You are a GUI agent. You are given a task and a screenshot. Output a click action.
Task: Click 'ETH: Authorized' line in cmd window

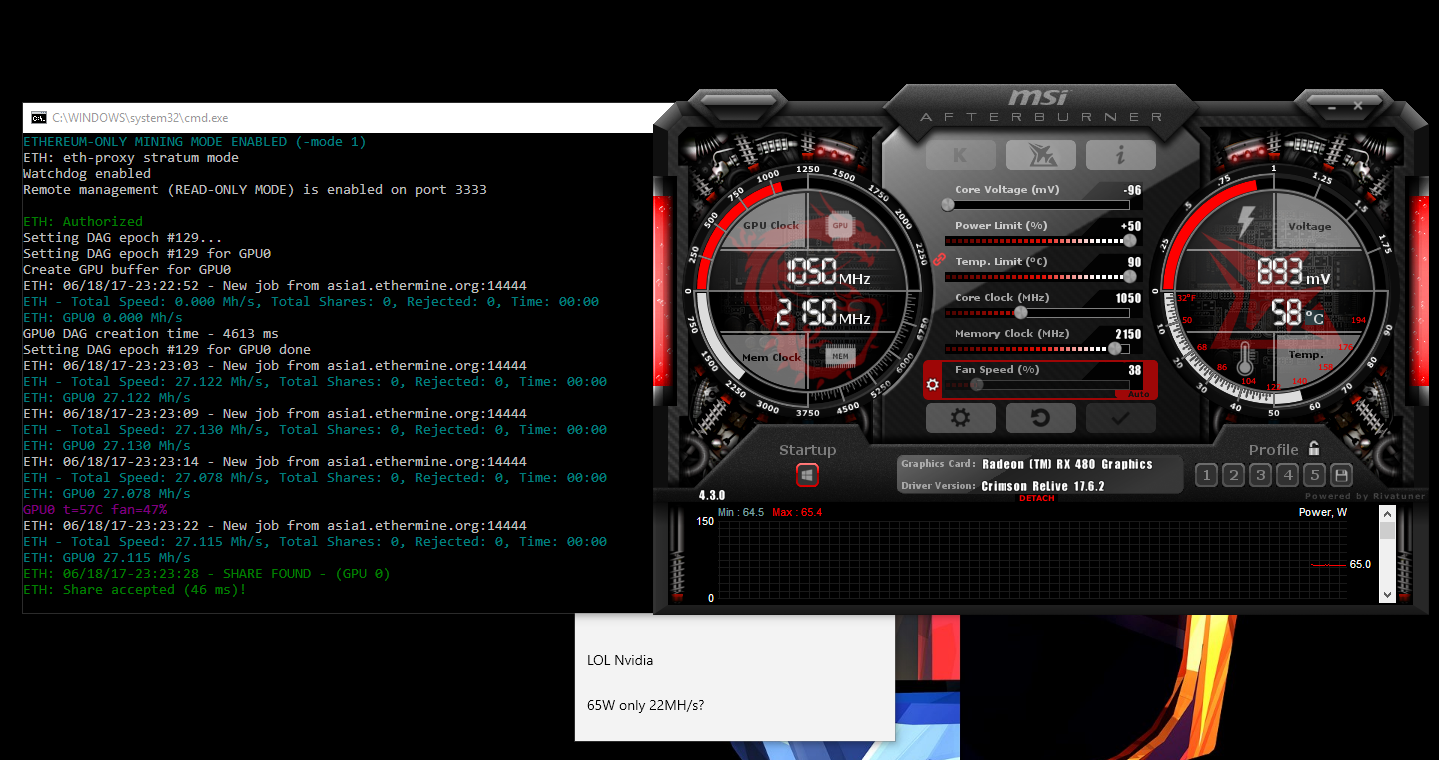coord(83,222)
